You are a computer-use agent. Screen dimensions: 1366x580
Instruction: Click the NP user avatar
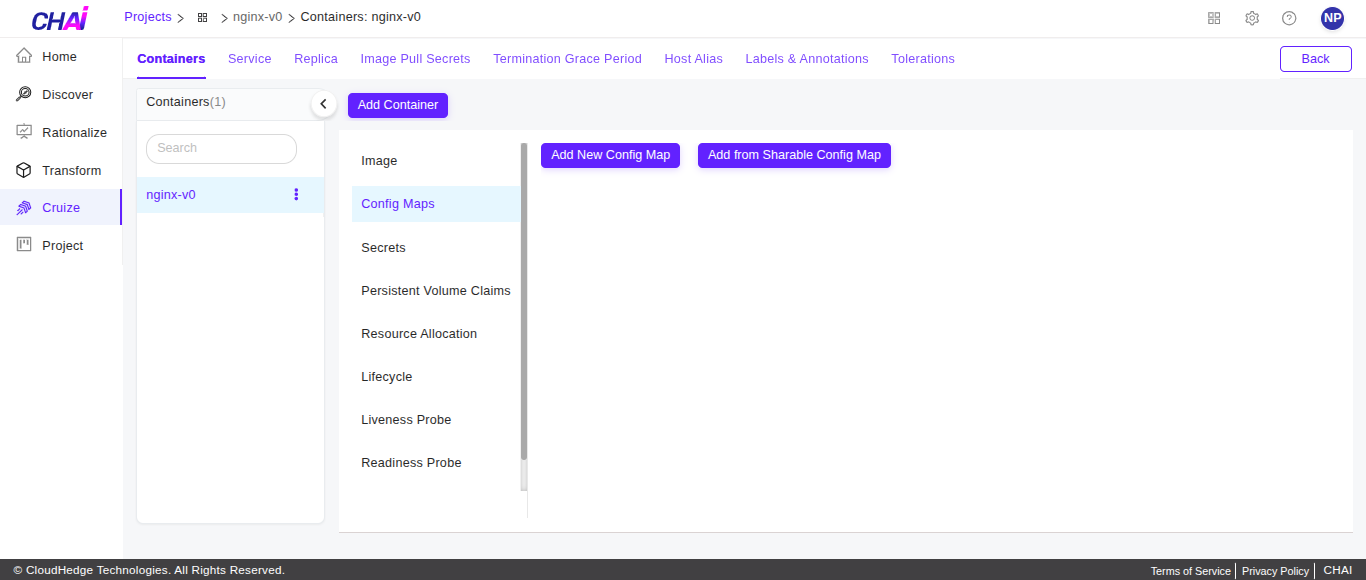[1331, 17]
